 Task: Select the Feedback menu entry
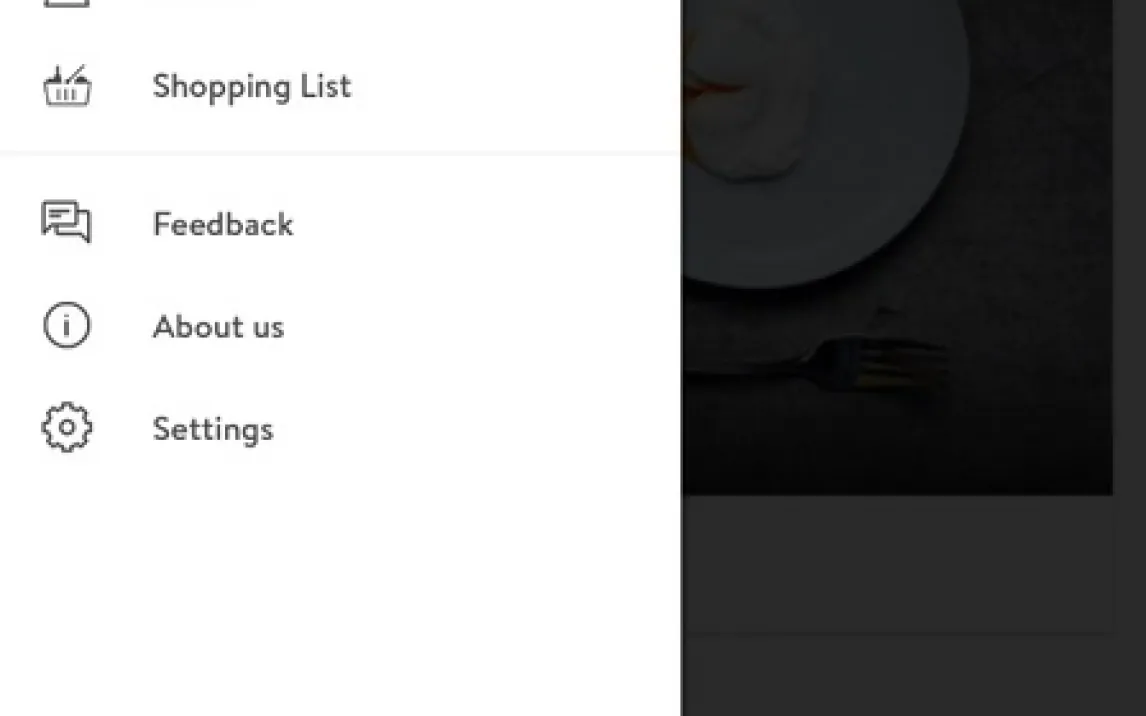click(x=222, y=224)
